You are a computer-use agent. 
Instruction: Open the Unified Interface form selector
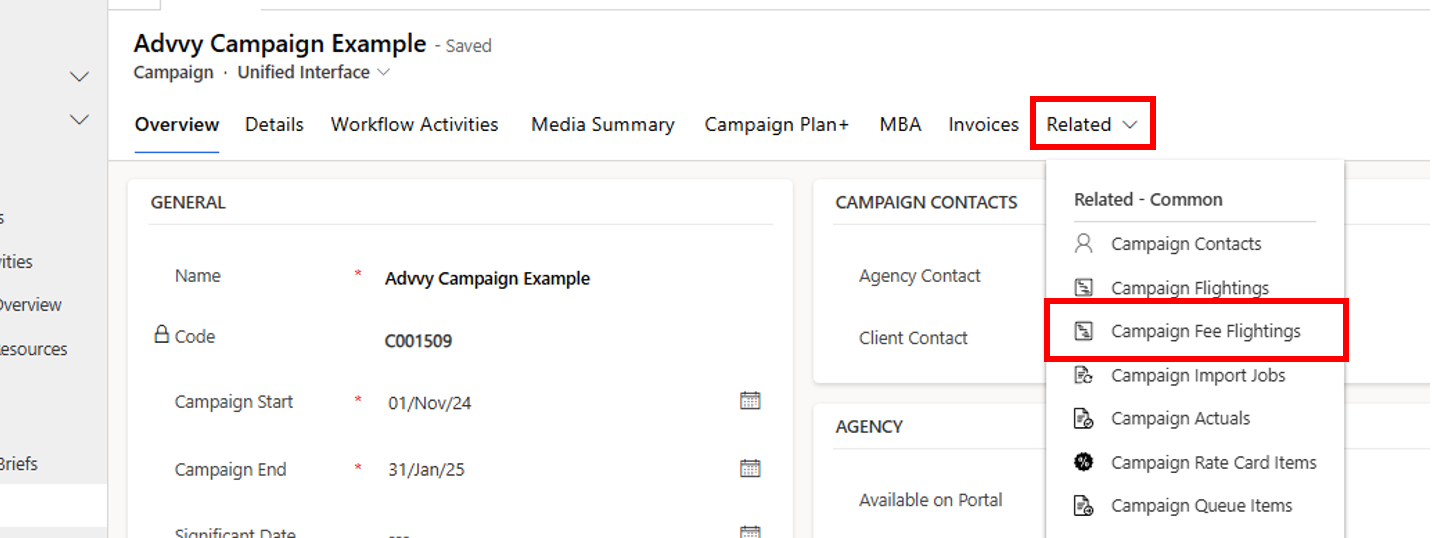tap(313, 73)
